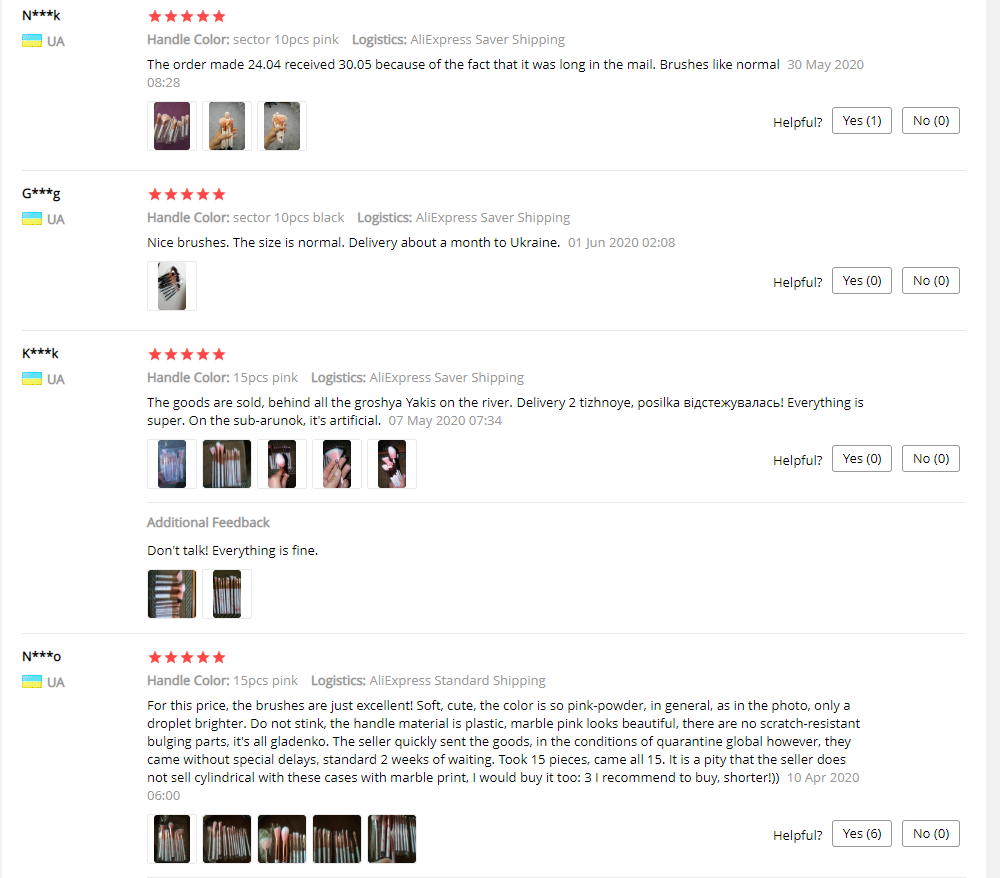Image resolution: width=1000 pixels, height=878 pixels.
Task: Open second photo in N***k's review
Action: coord(227,126)
